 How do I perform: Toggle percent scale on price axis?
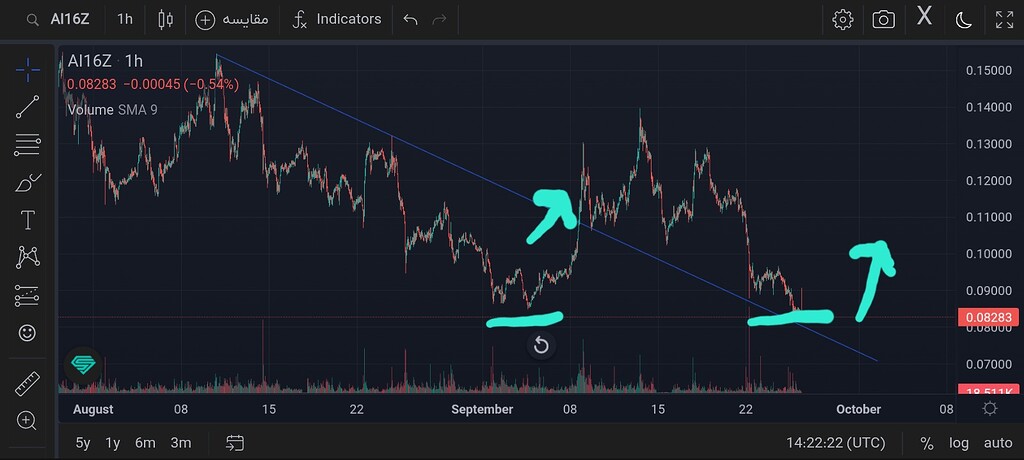tap(927, 443)
